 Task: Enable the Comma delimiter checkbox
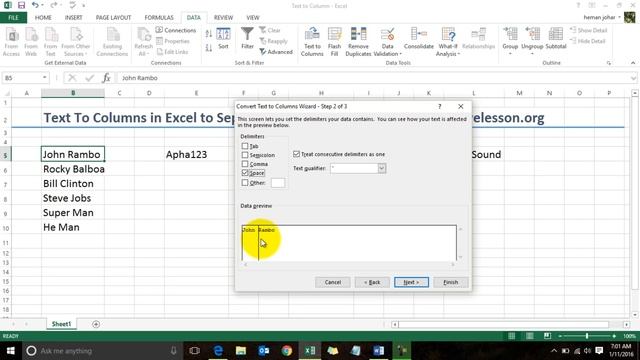coord(245,164)
